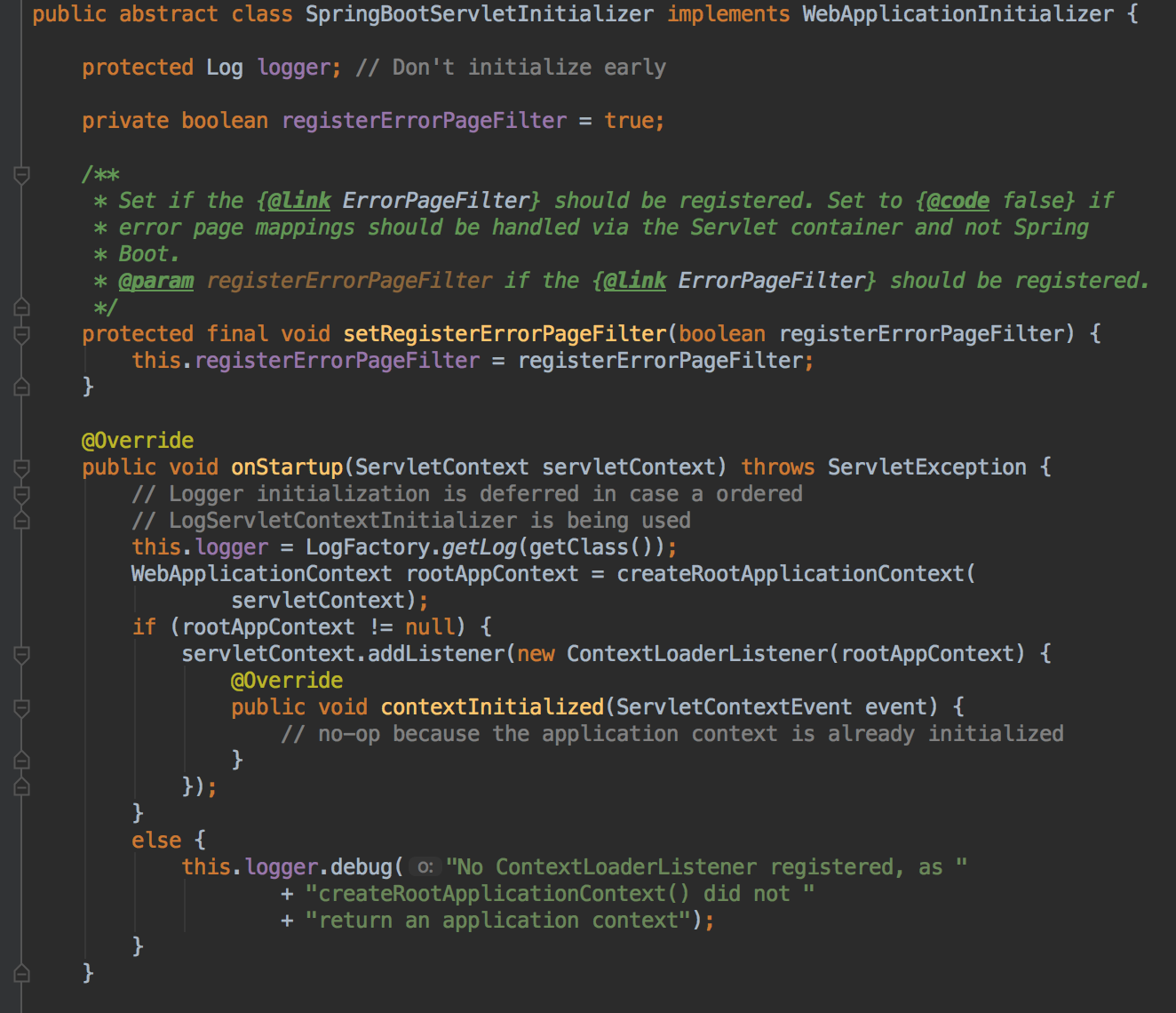The height and width of the screenshot is (1013, 1176).
Task: Click fold end marker below the no-op comment line
Action: tap(22, 761)
